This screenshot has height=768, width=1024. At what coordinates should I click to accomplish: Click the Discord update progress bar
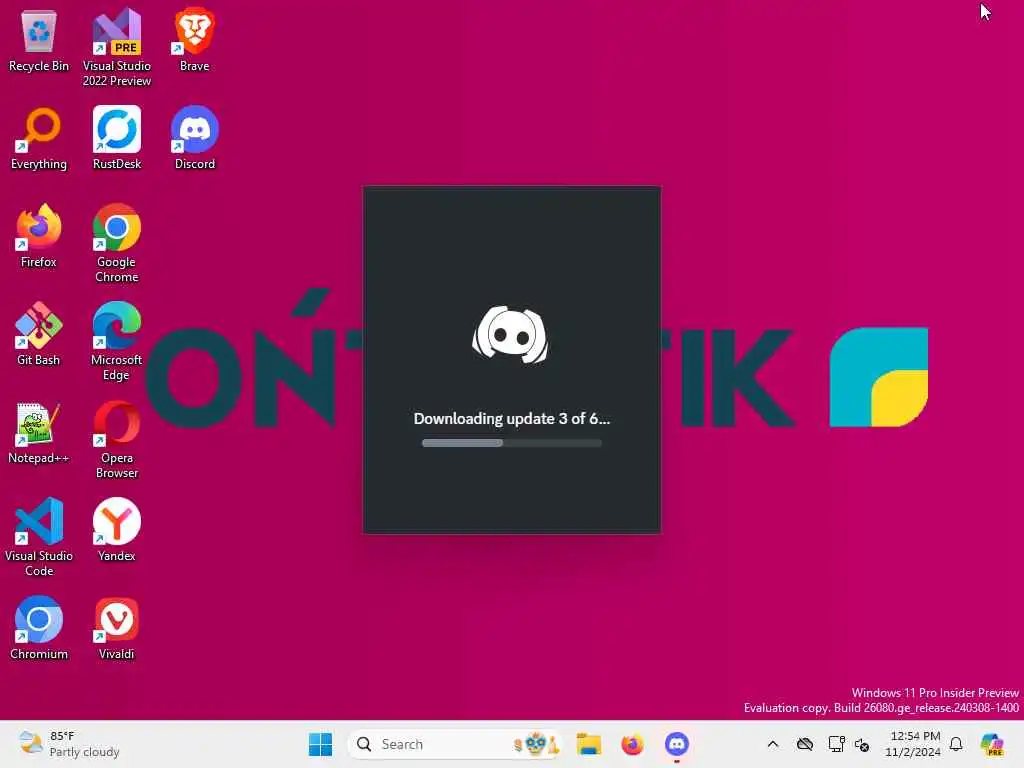pos(511,443)
